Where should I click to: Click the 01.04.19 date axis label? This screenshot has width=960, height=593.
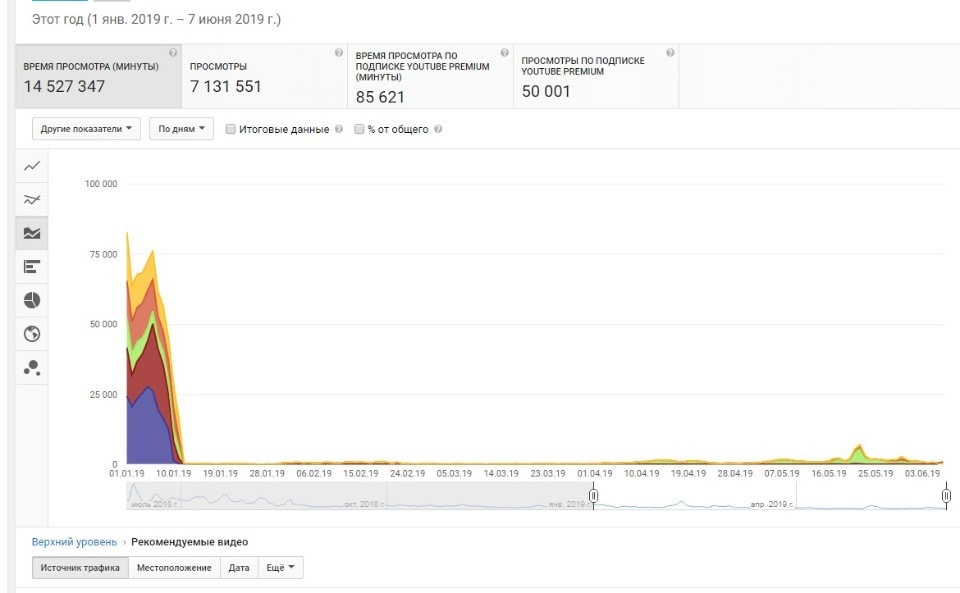(594, 473)
